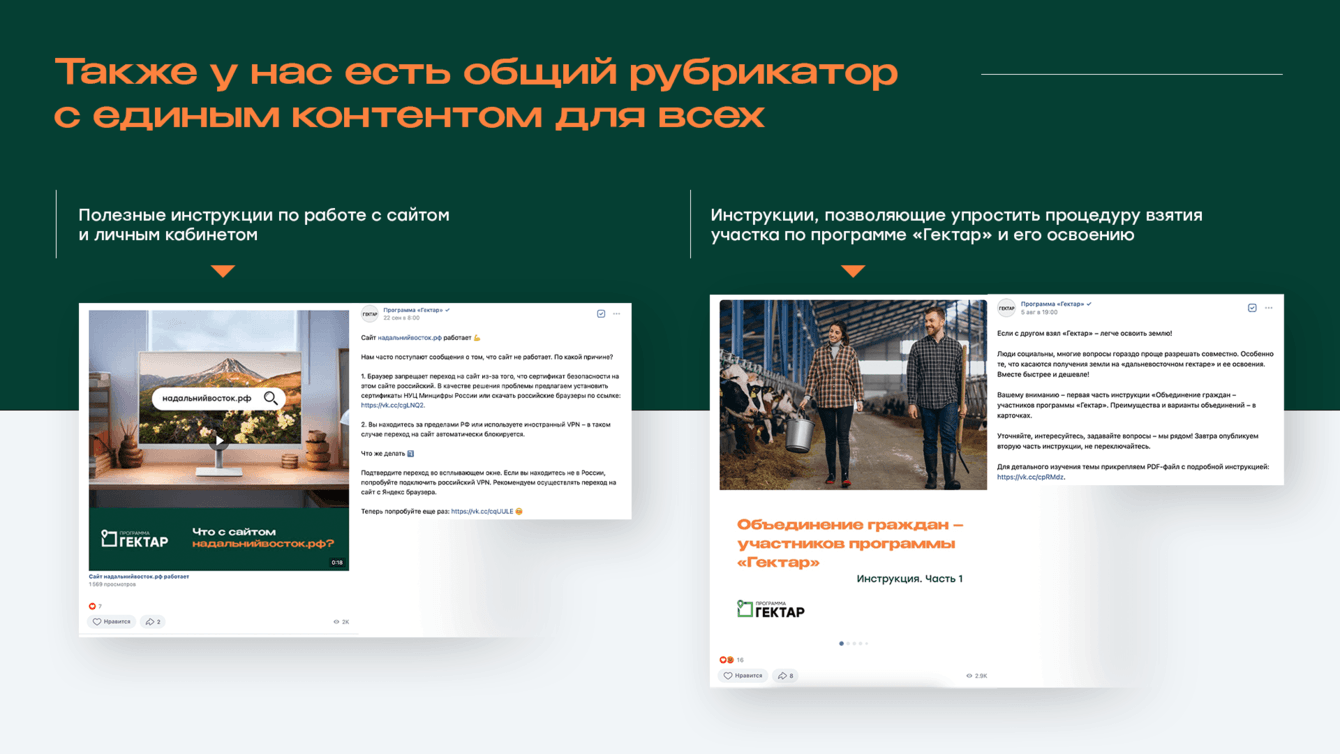Click the subtitle 'Полезные инструкции по работе с сайтом'
The image size is (1340, 754).
[x=264, y=215]
